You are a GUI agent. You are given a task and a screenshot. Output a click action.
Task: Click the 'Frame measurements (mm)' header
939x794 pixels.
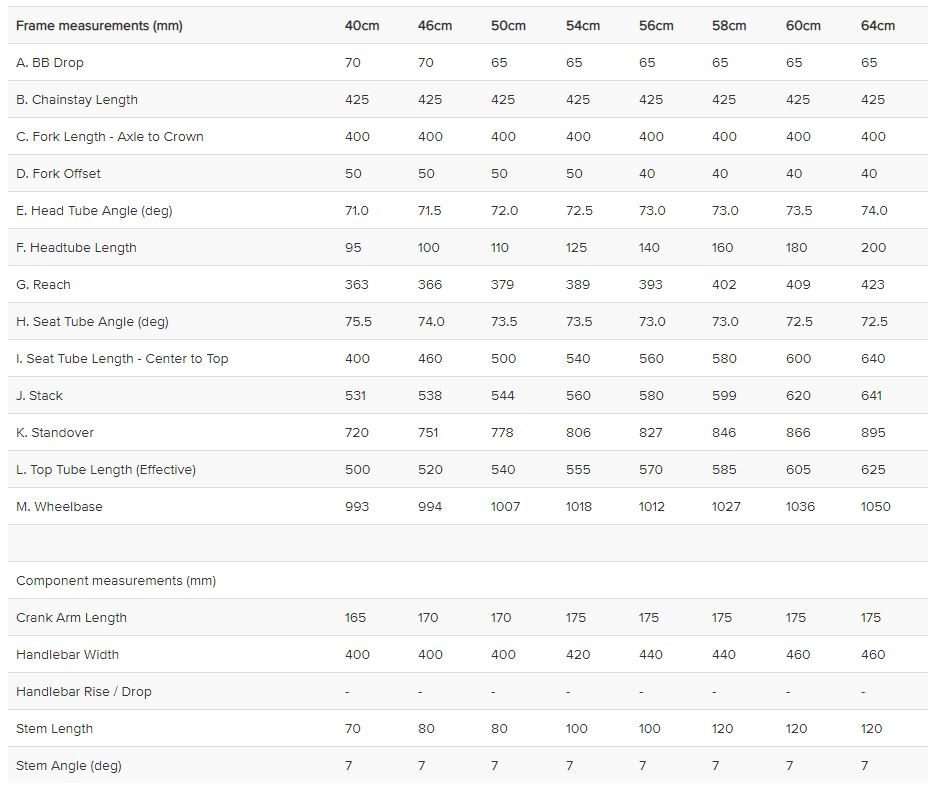tap(99, 26)
